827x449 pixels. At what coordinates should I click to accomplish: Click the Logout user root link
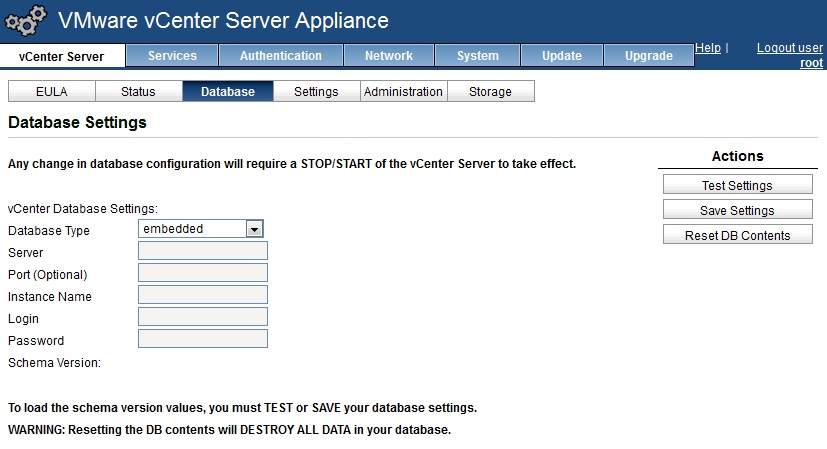coord(790,55)
